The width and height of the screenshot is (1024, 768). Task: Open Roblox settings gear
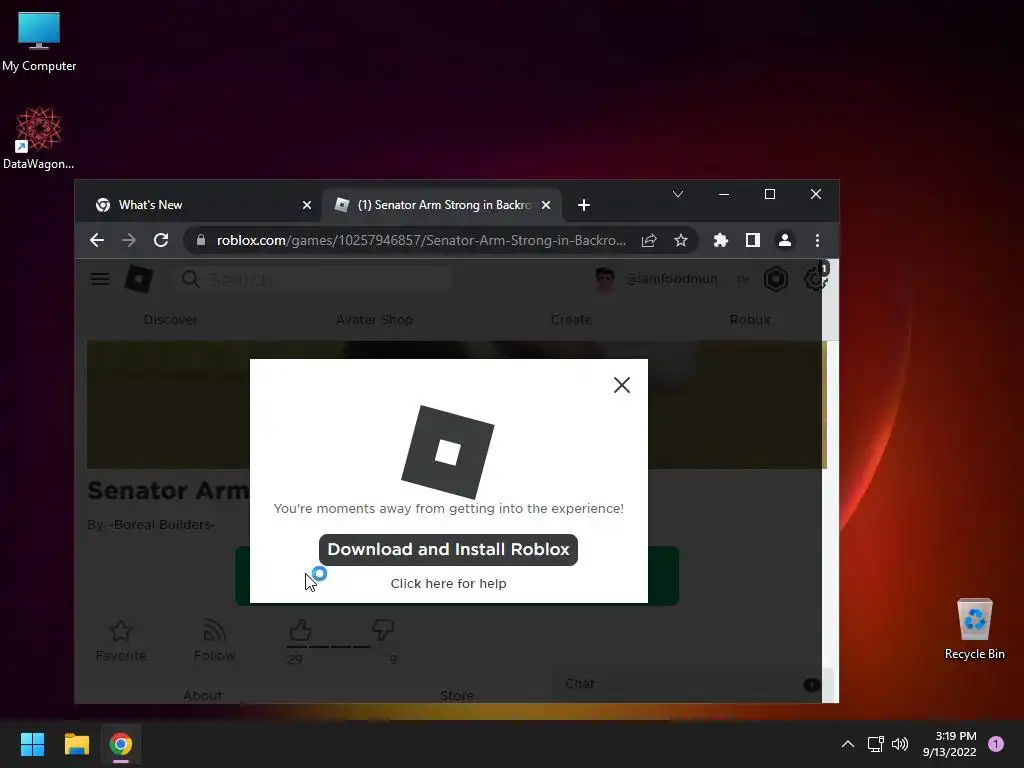[814, 280]
